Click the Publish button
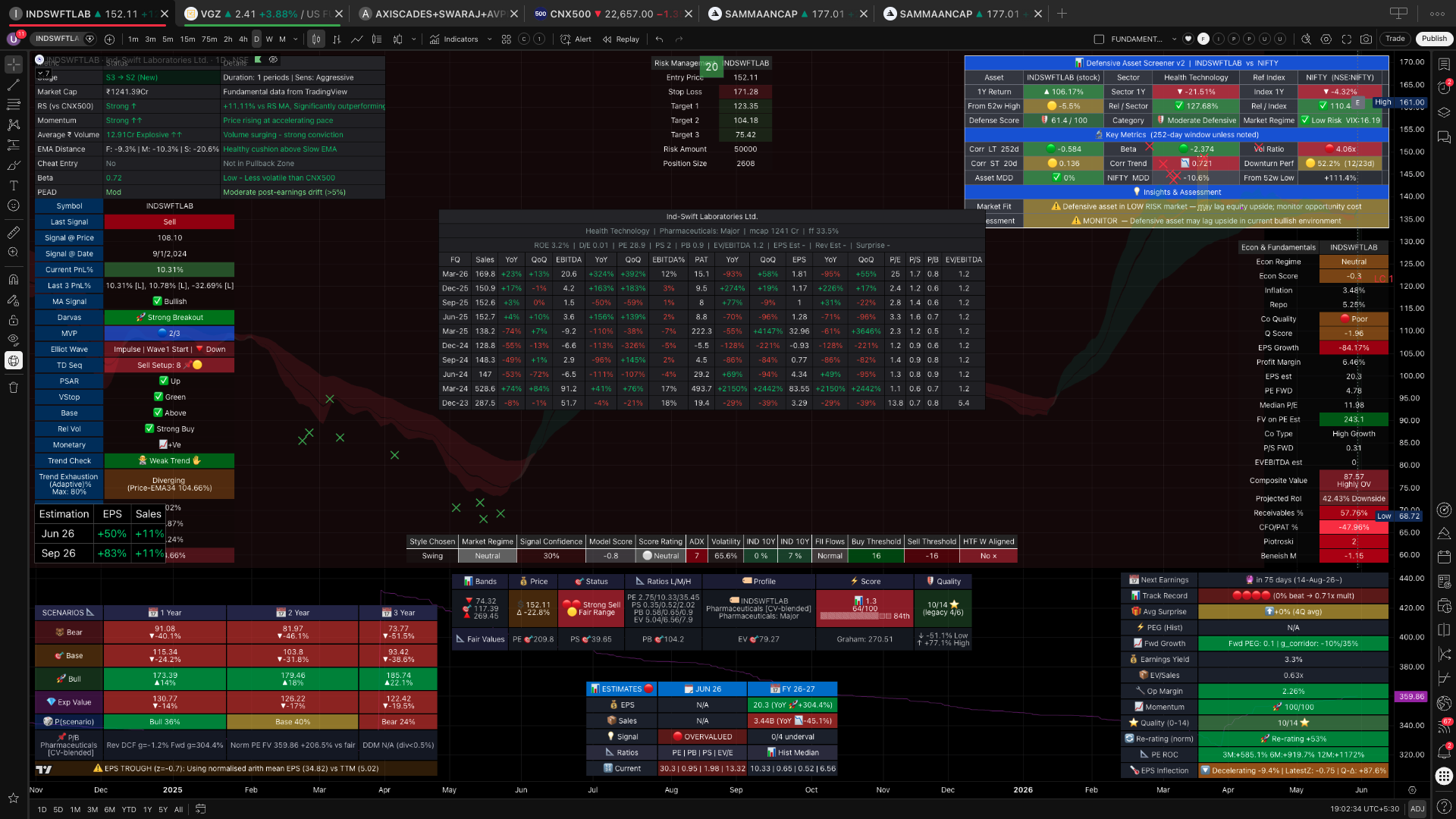Viewport: 1456px width, 819px height. (1434, 39)
